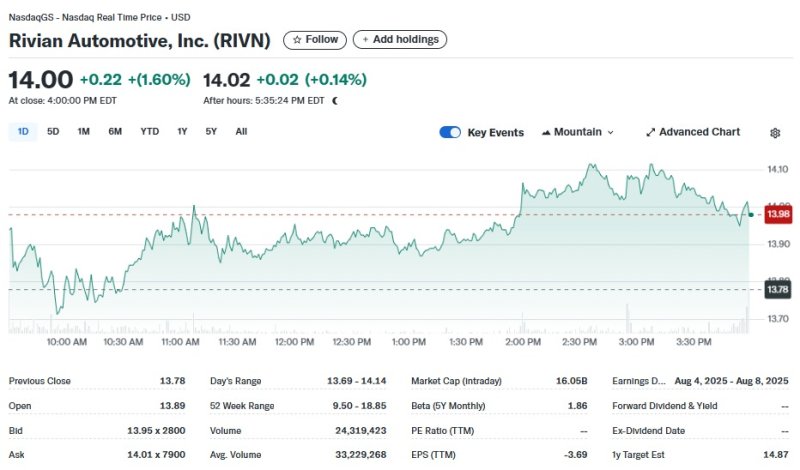Switch to the 5D time range
800x470 pixels.
53,132
